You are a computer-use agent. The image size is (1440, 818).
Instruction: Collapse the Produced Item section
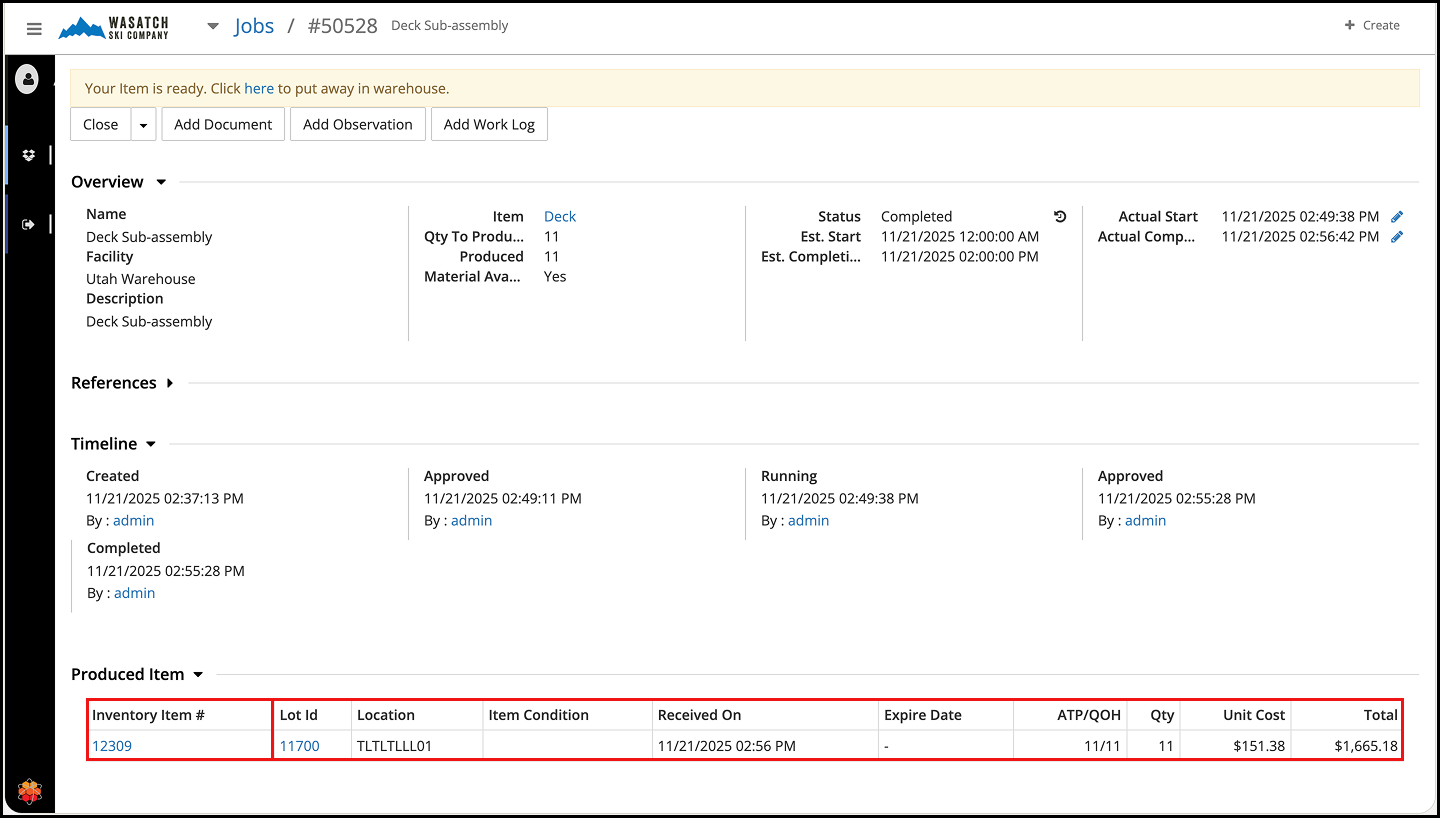tap(198, 675)
